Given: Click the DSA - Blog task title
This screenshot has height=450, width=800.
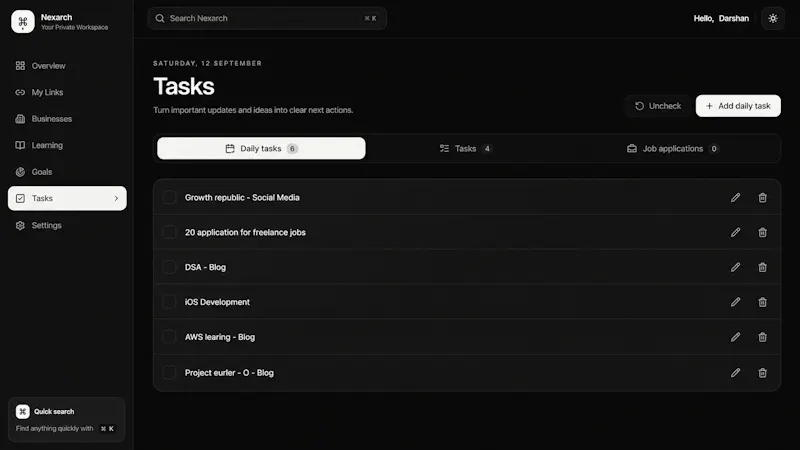Looking at the screenshot, I should pyautogui.click(x=205, y=267).
